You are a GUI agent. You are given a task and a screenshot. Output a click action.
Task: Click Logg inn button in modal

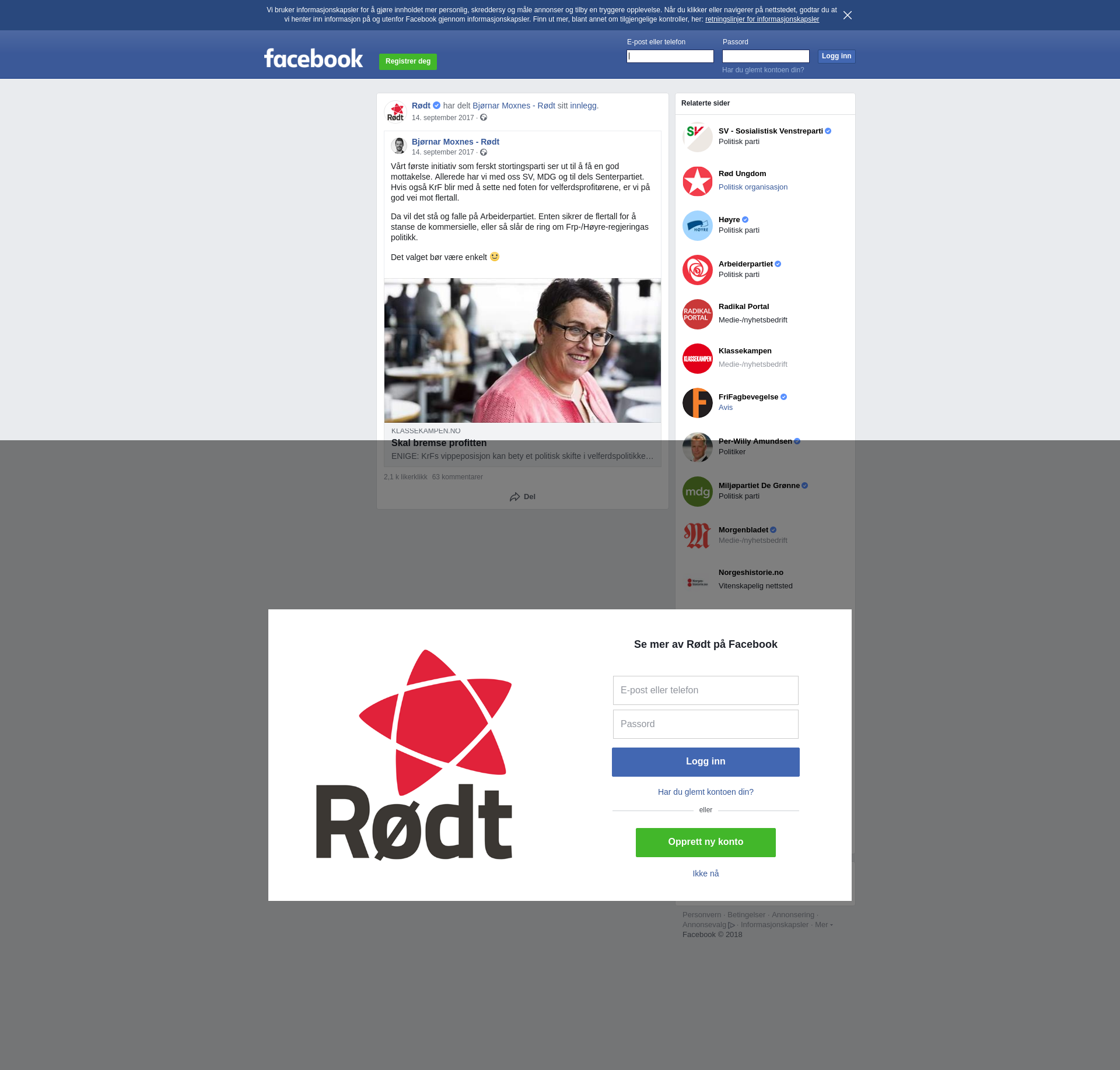coord(705,762)
